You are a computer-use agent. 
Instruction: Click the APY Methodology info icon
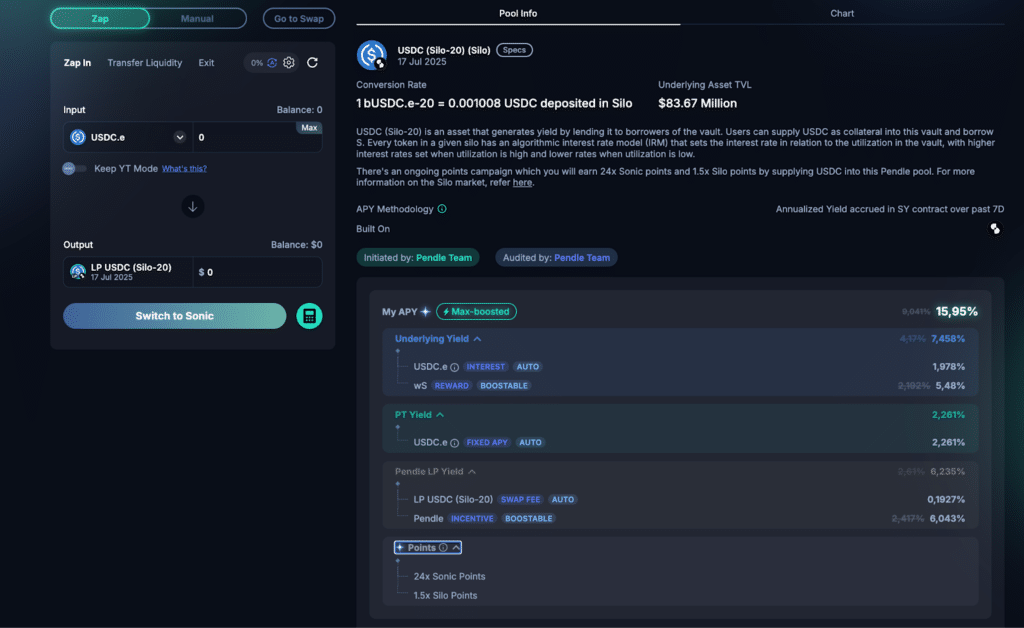pyautogui.click(x=442, y=209)
